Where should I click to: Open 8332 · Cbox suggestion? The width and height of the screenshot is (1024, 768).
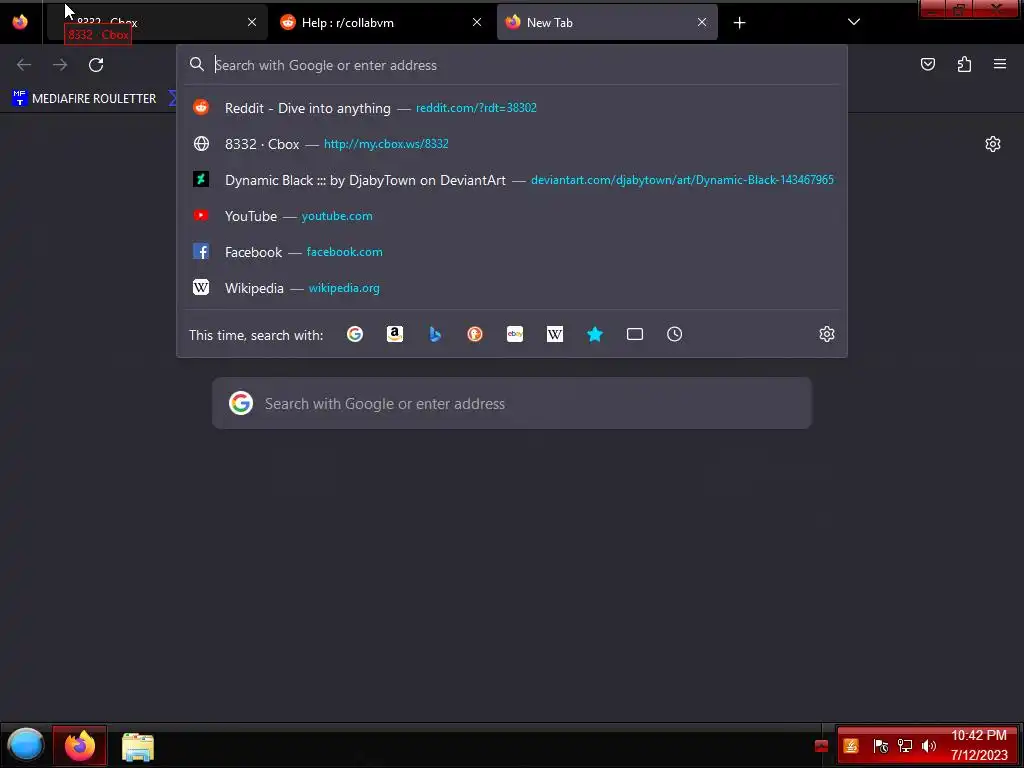[x=512, y=144]
